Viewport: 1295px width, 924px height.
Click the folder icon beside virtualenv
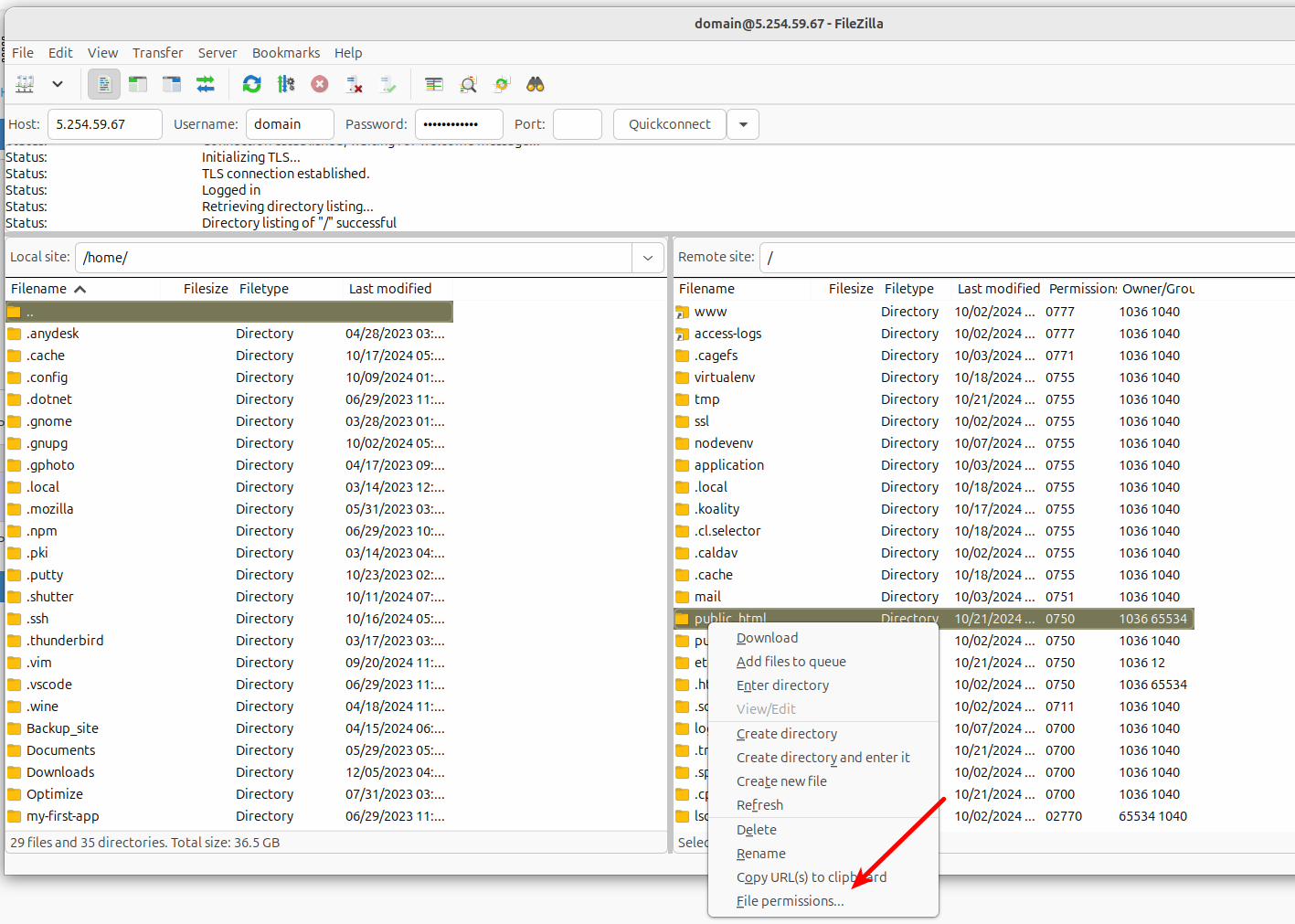(682, 377)
